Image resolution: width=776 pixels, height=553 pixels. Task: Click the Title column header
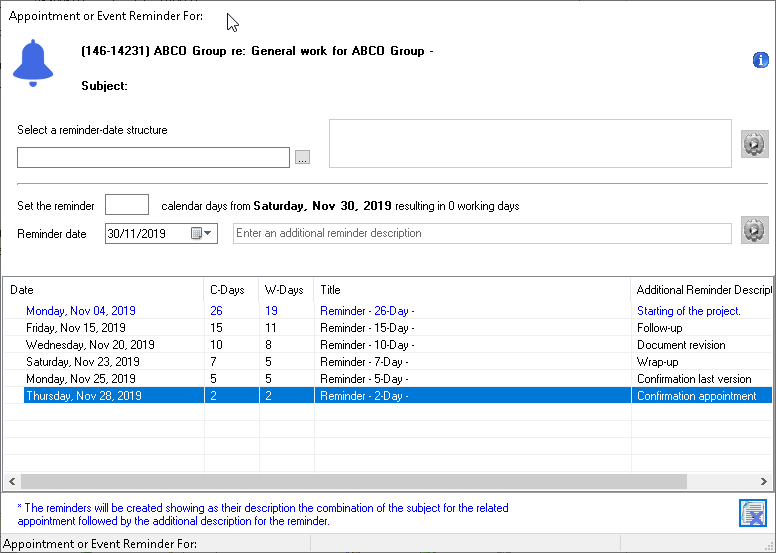point(472,290)
